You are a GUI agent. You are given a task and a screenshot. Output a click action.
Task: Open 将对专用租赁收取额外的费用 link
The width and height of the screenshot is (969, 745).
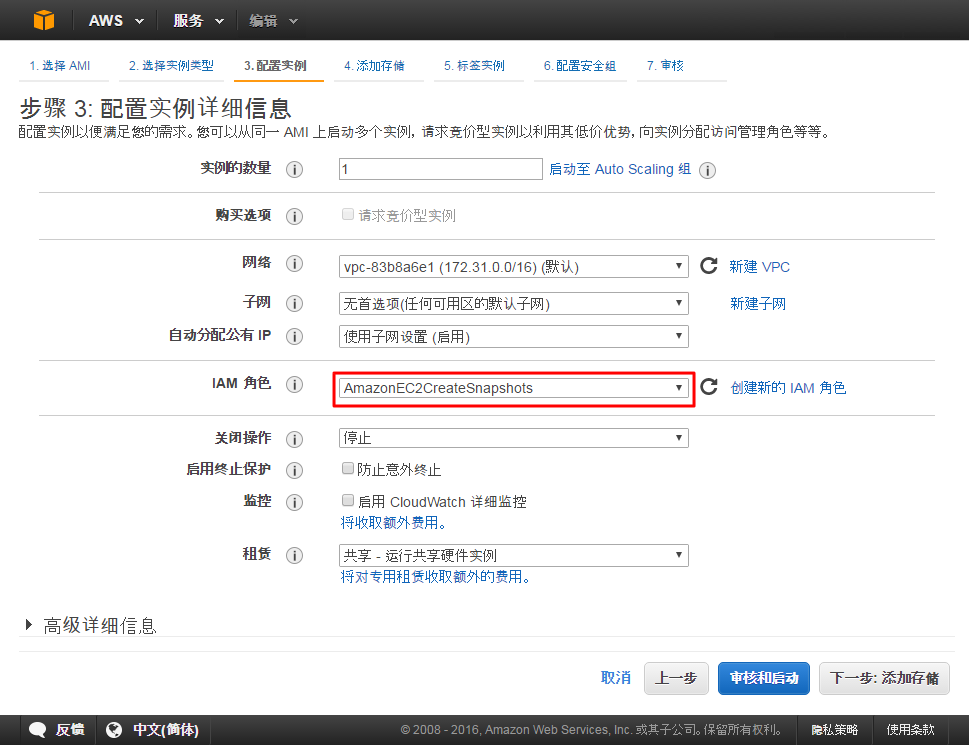click(435, 576)
